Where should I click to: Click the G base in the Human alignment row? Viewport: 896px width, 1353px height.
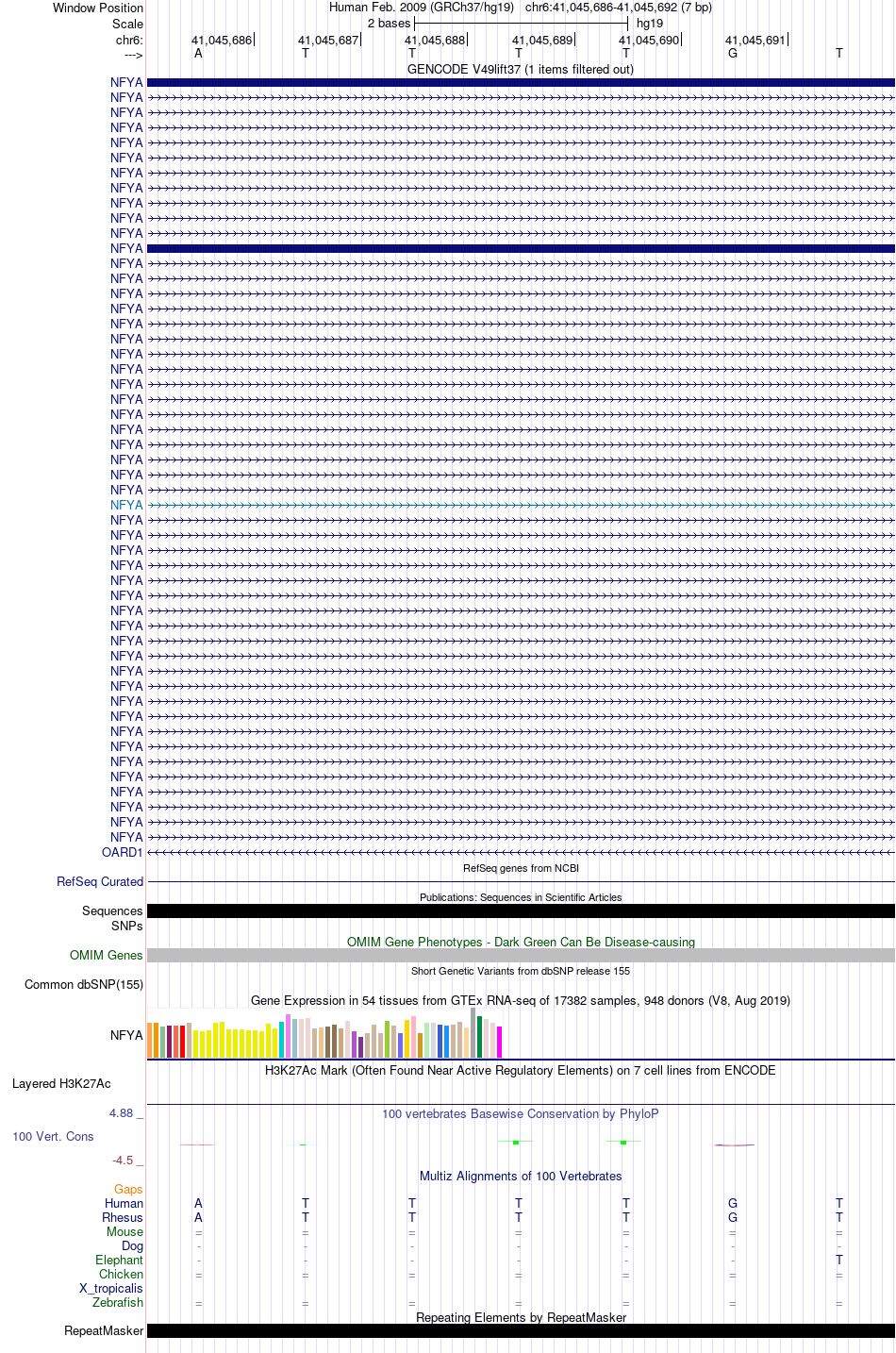tap(733, 1203)
